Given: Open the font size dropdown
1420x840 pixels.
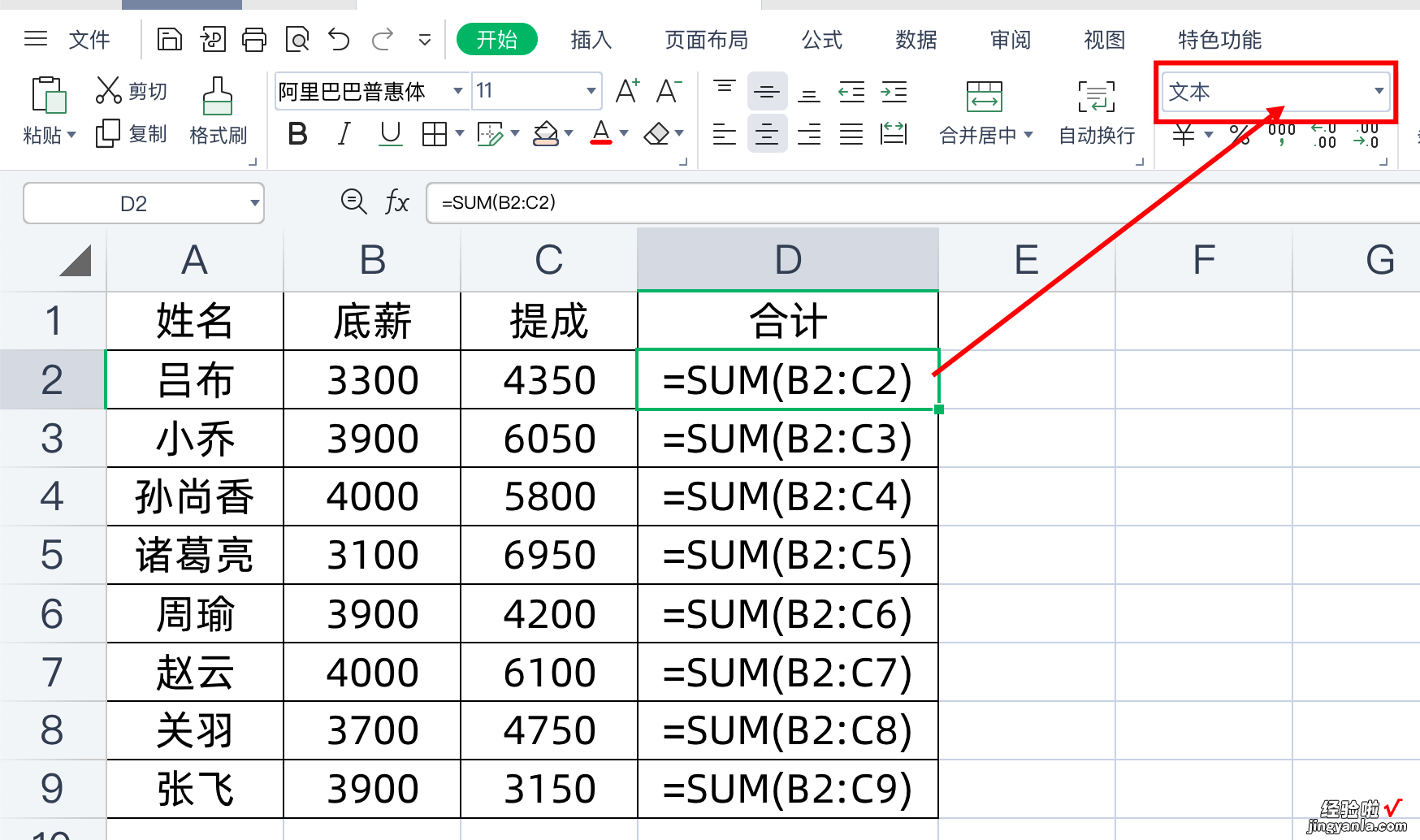Looking at the screenshot, I should point(591,91).
